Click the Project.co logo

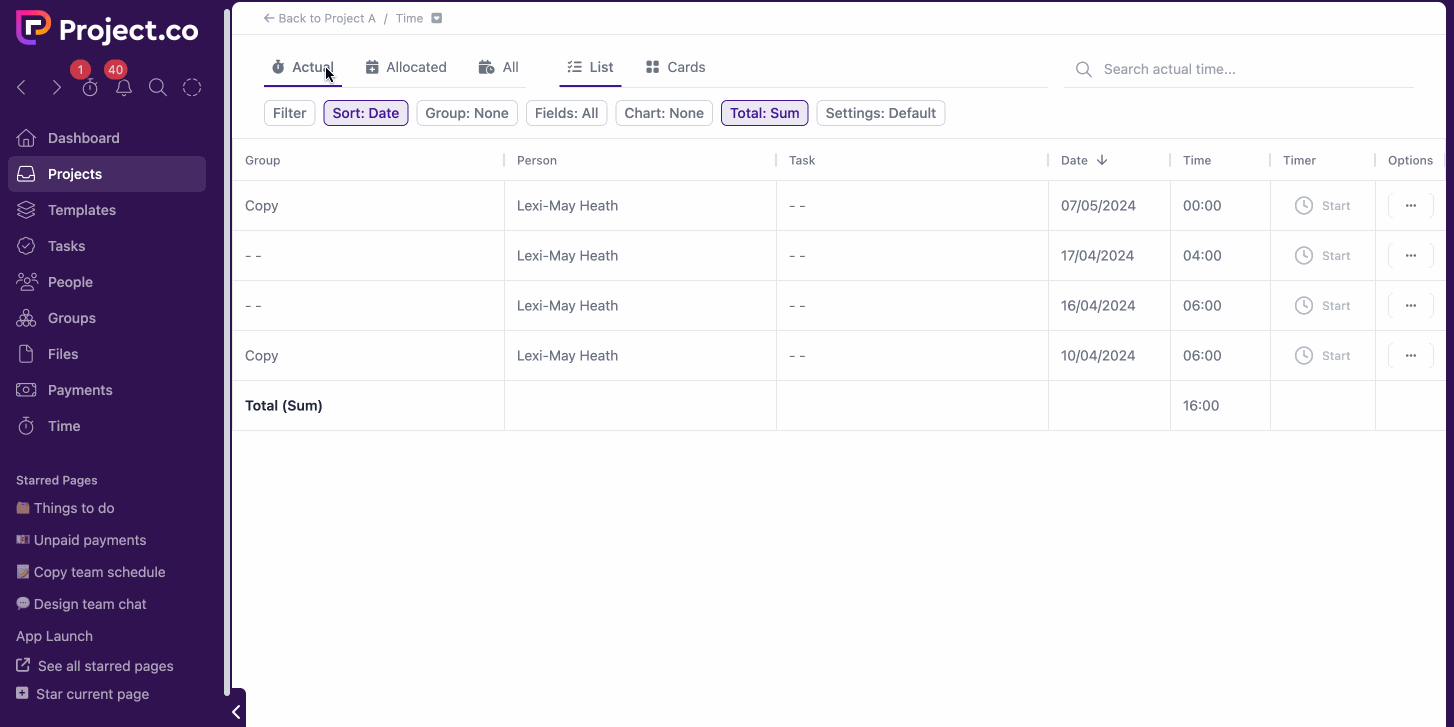click(107, 29)
